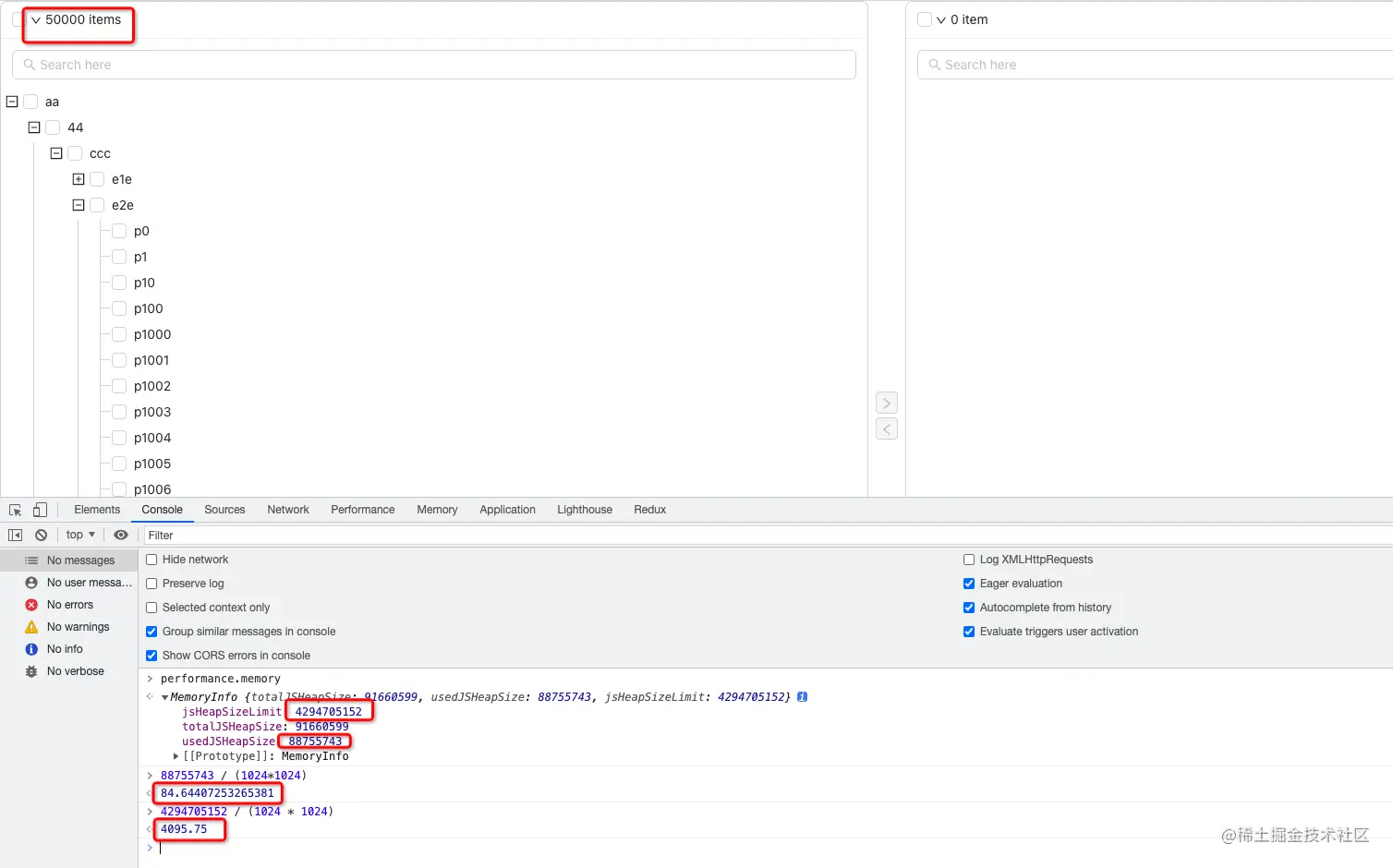Viewport: 1393px width, 868px height.
Task: Collapse the ccc tree node
Action: click(56, 153)
